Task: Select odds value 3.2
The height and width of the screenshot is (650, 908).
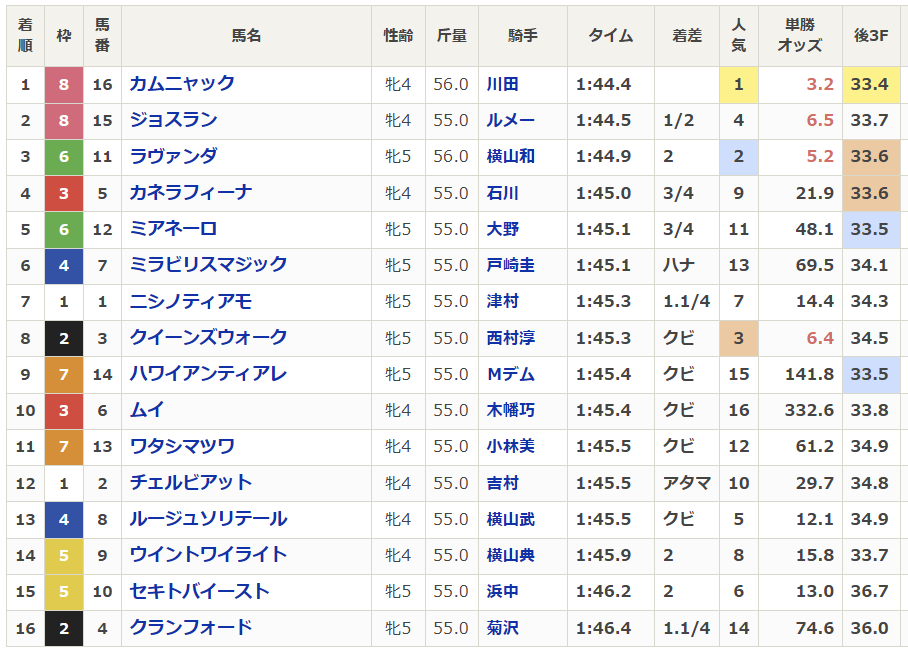Action: click(x=820, y=85)
